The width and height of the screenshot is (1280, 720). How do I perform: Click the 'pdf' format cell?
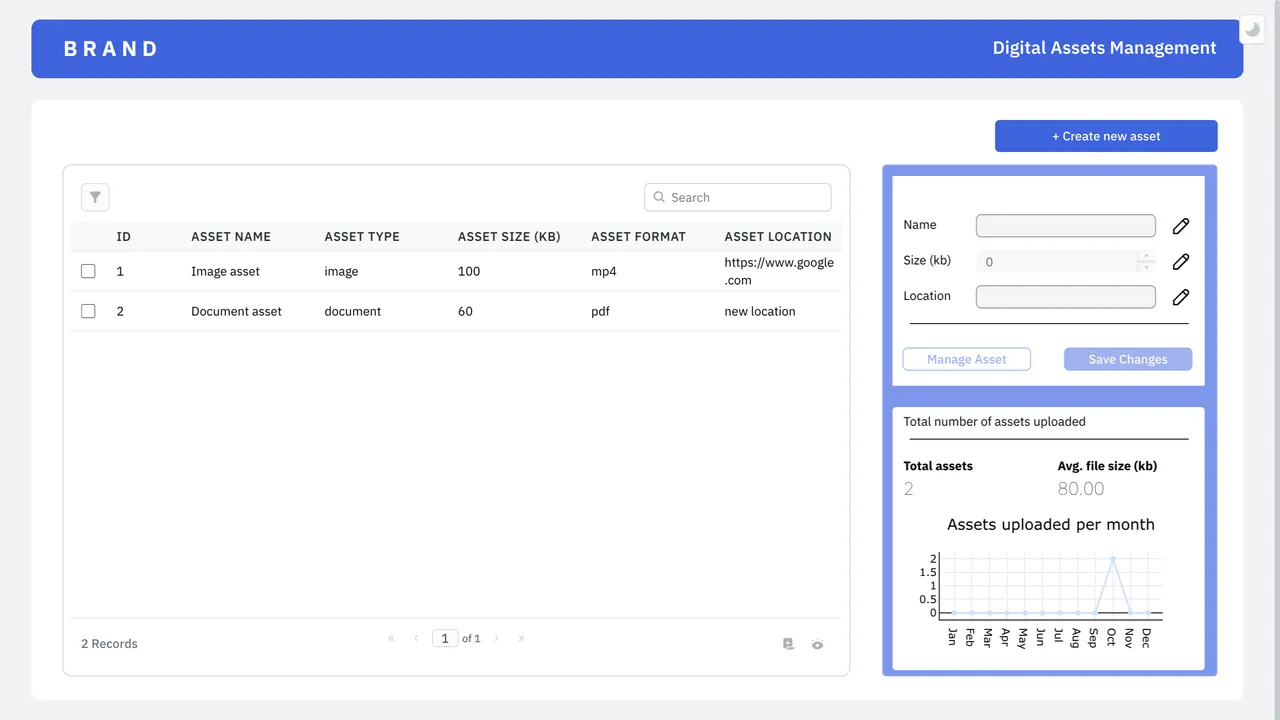tap(600, 311)
